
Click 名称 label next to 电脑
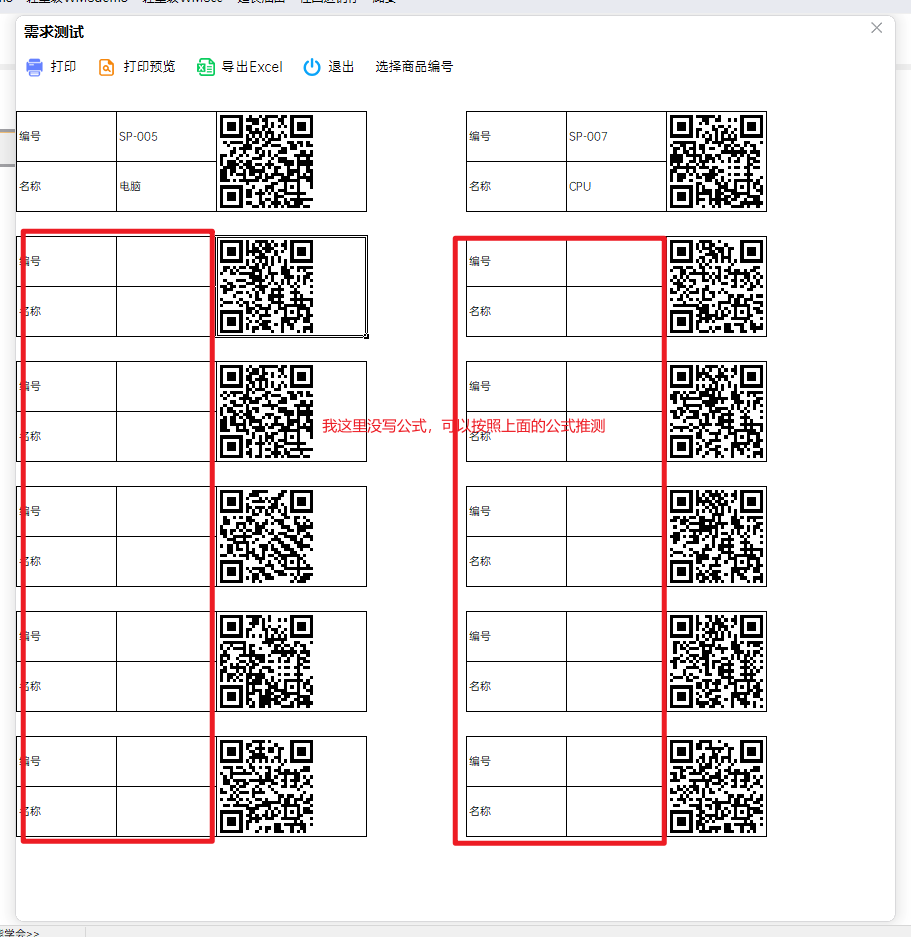point(30,186)
